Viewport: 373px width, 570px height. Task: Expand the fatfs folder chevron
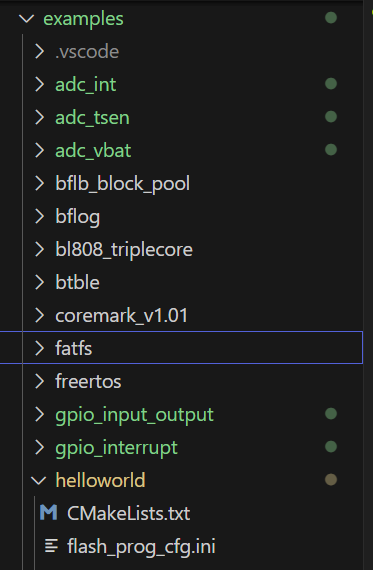coord(39,348)
